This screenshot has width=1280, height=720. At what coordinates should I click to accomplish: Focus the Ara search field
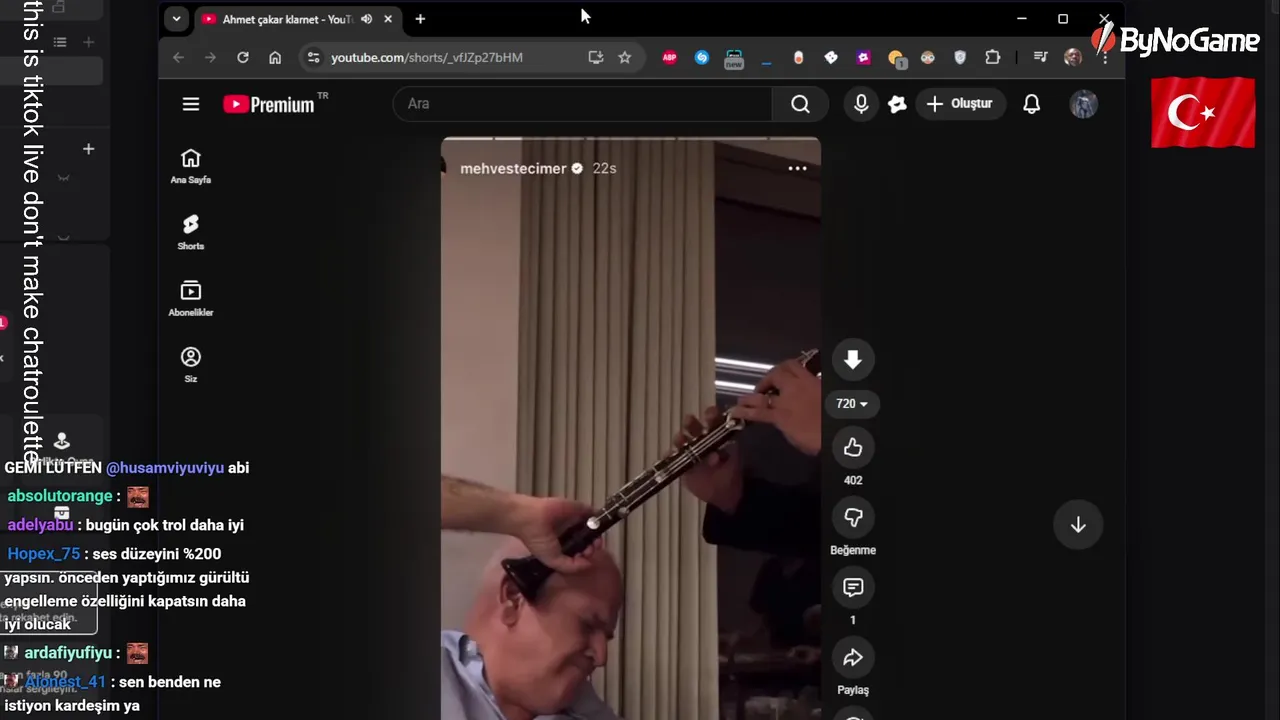583,104
